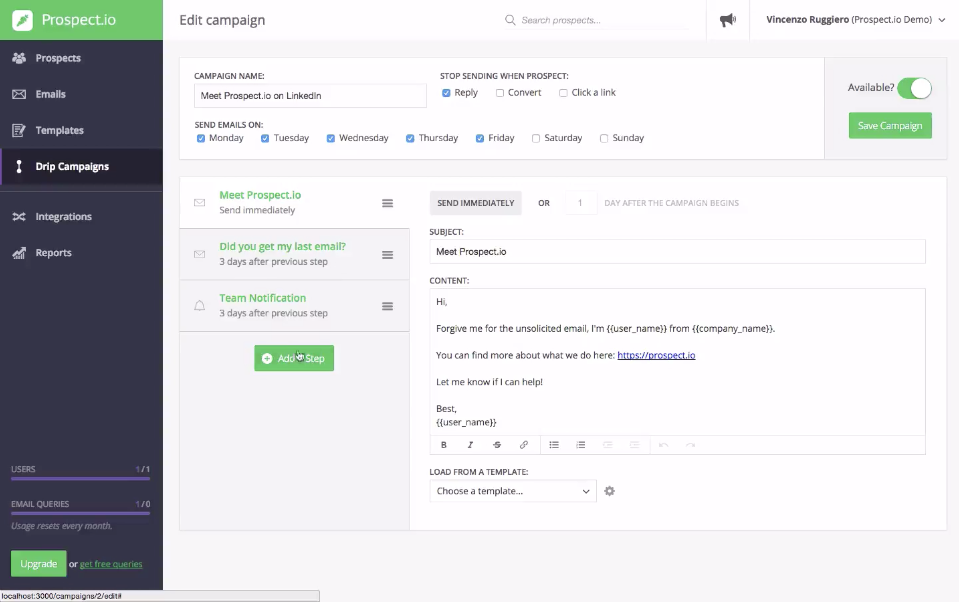Check the Click a link checkbox
959x602 pixels.
(563, 93)
